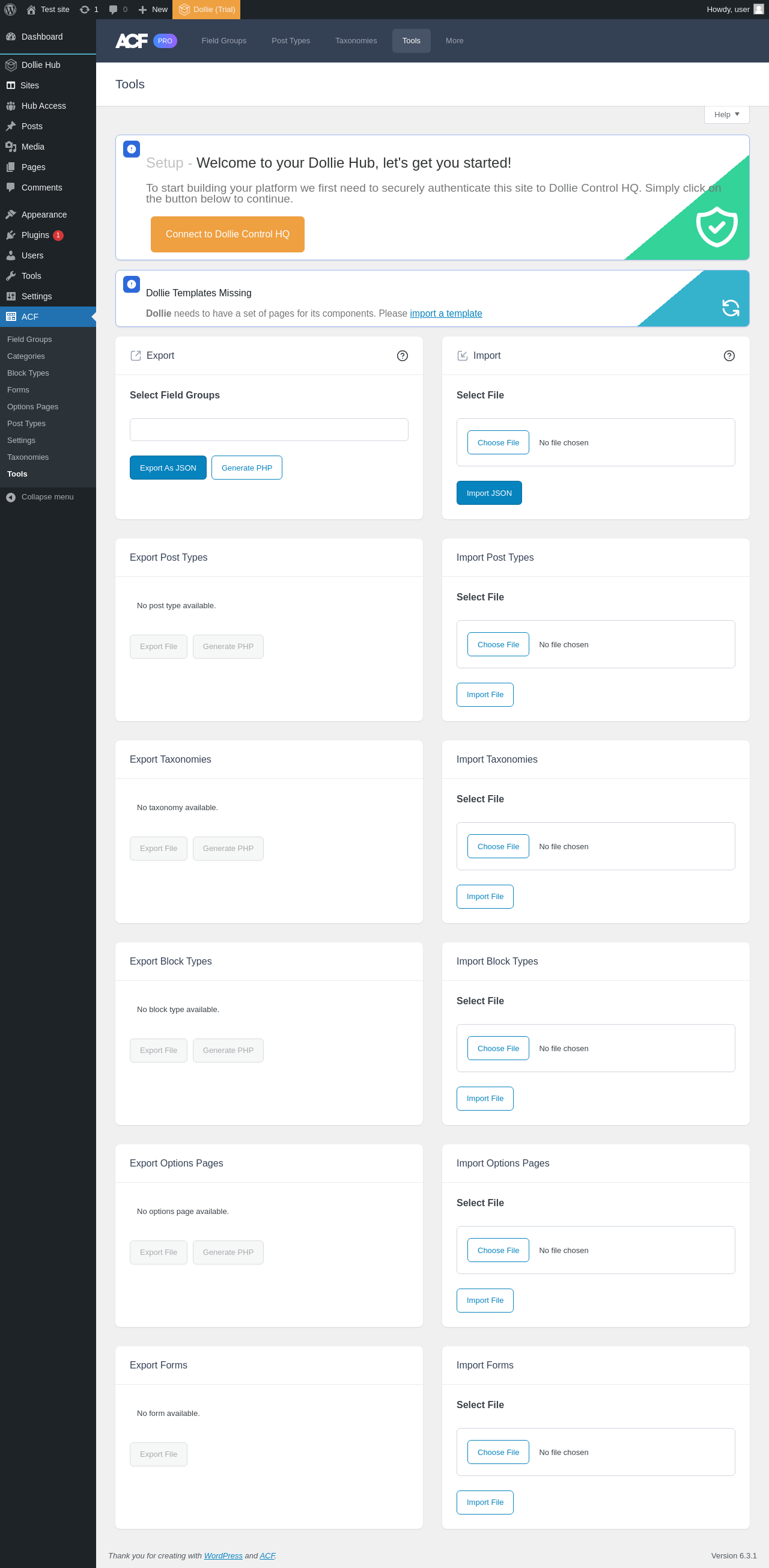Choose File in Import Block Types panel
The width and height of the screenshot is (769, 1568).
click(x=498, y=1048)
